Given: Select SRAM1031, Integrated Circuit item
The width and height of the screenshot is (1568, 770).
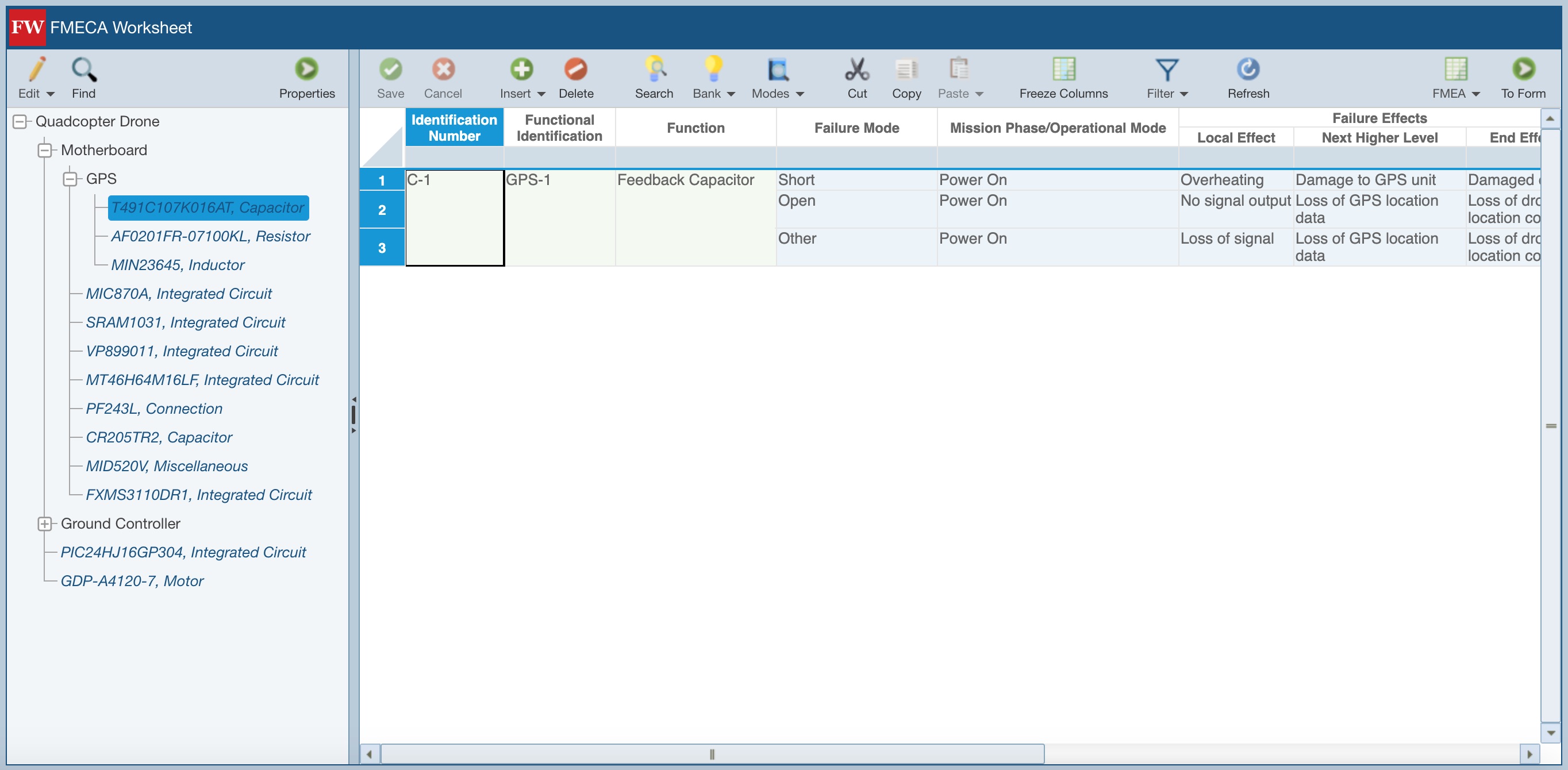Looking at the screenshot, I should click(x=185, y=322).
